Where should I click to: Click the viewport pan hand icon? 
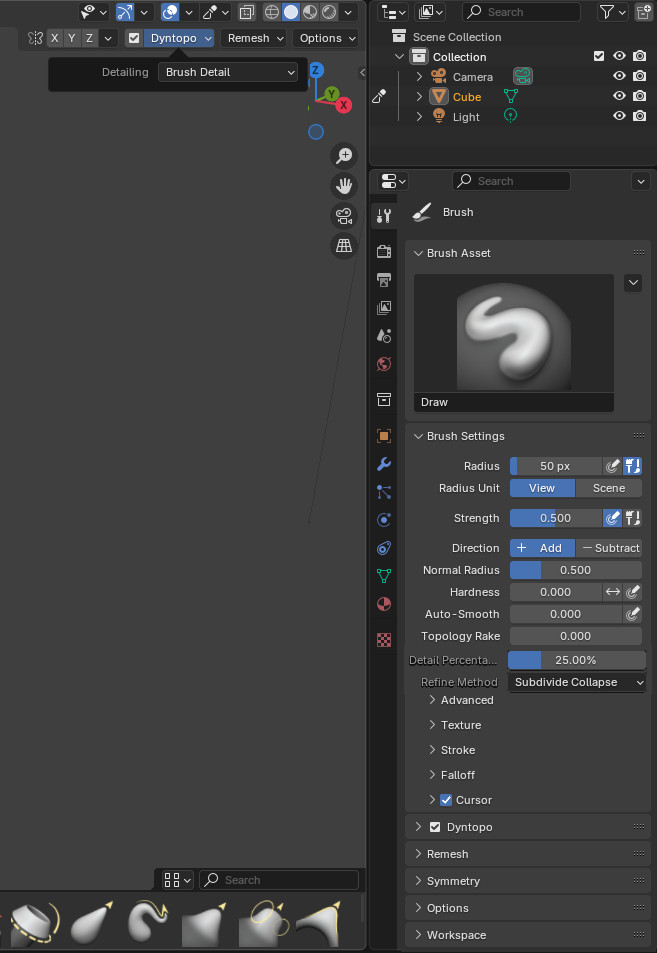pyautogui.click(x=344, y=186)
